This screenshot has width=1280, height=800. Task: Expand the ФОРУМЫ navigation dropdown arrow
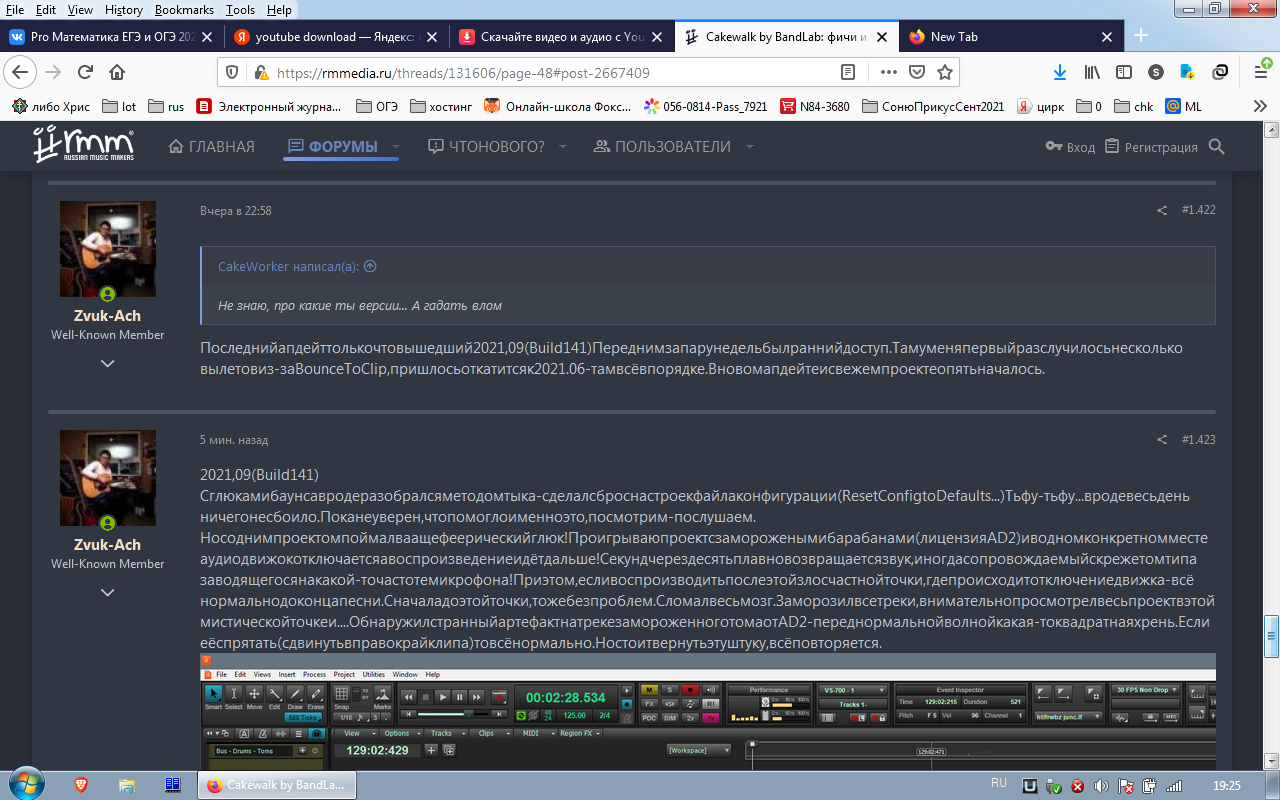(x=395, y=147)
